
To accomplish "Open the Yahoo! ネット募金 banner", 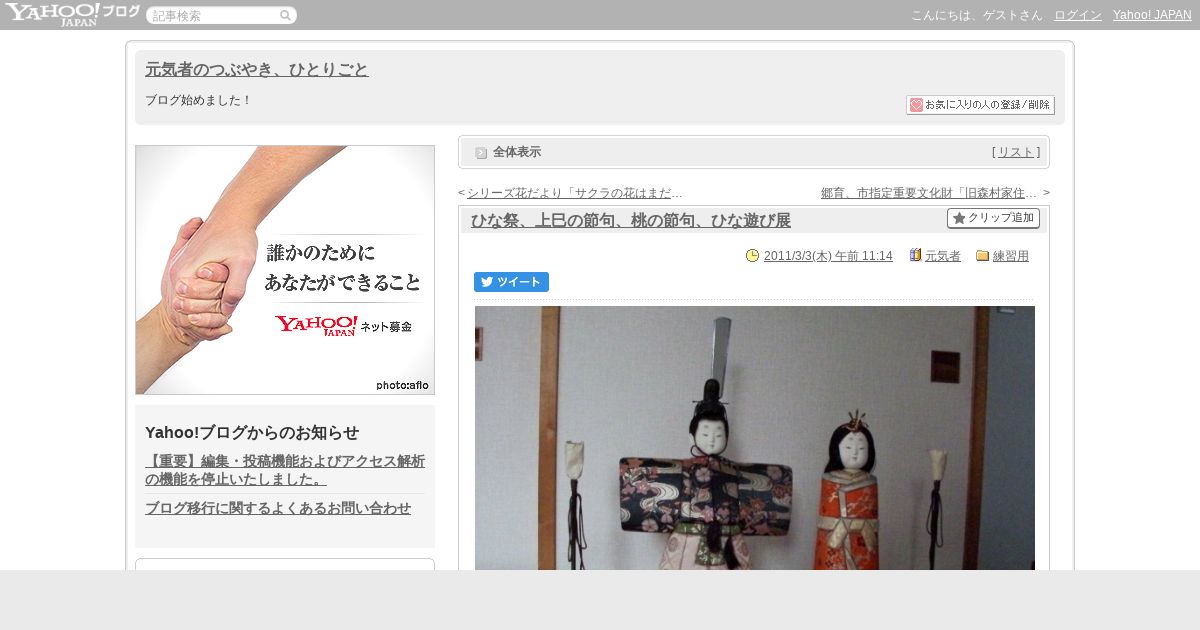I will (285, 270).
